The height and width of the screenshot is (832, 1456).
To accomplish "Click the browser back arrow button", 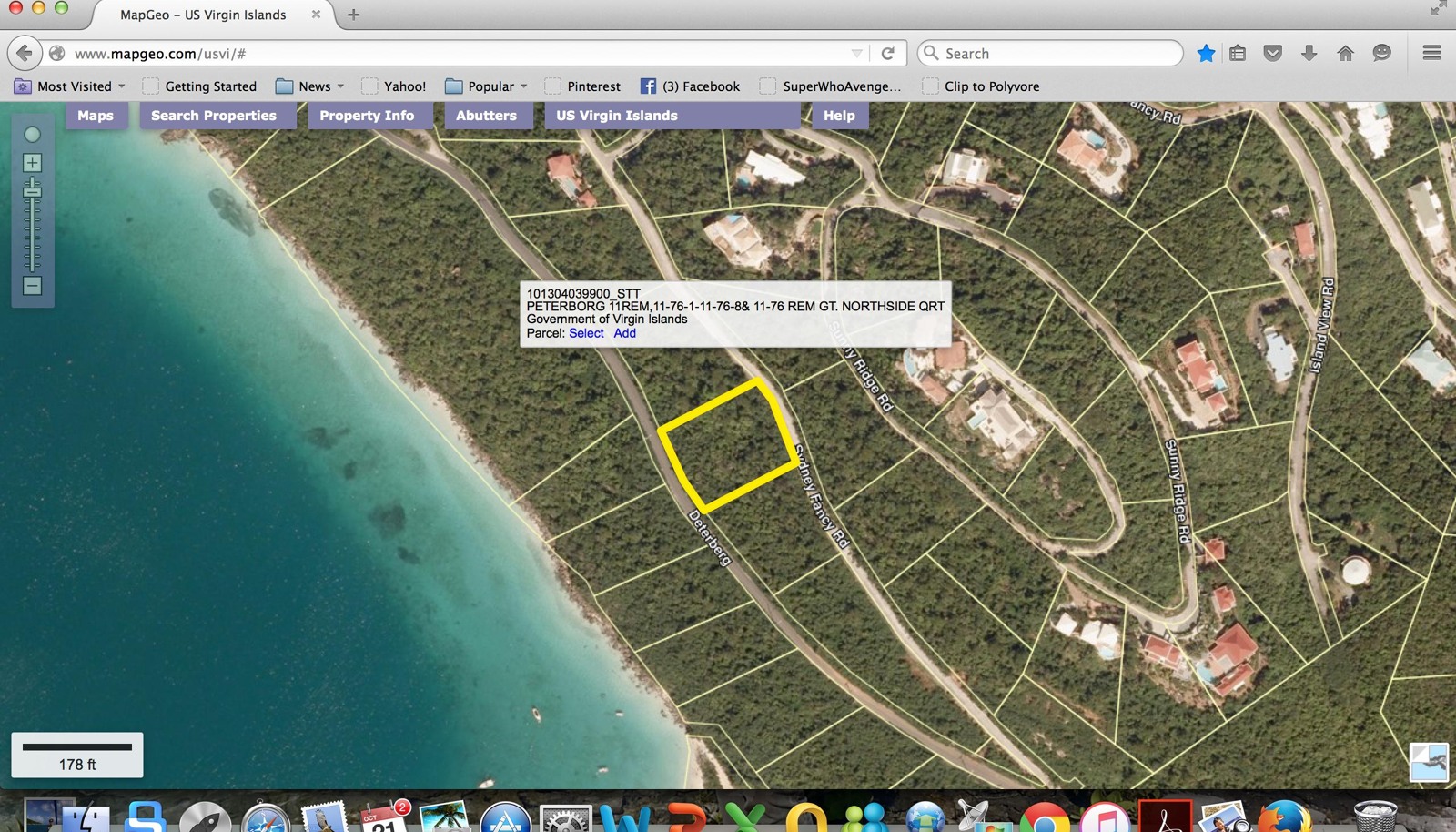I will pos(25,54).
